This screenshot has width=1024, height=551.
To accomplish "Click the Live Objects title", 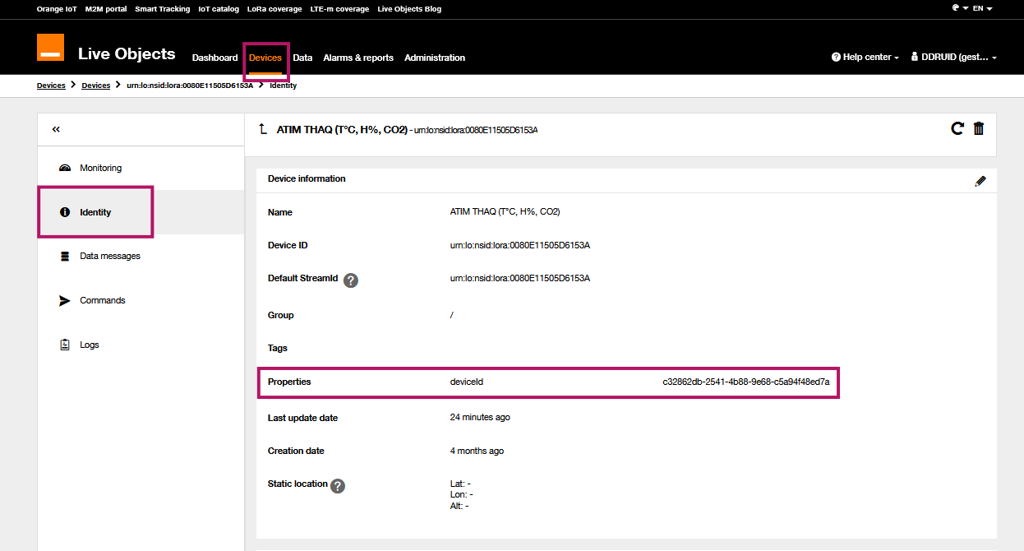I will point(127,54).
